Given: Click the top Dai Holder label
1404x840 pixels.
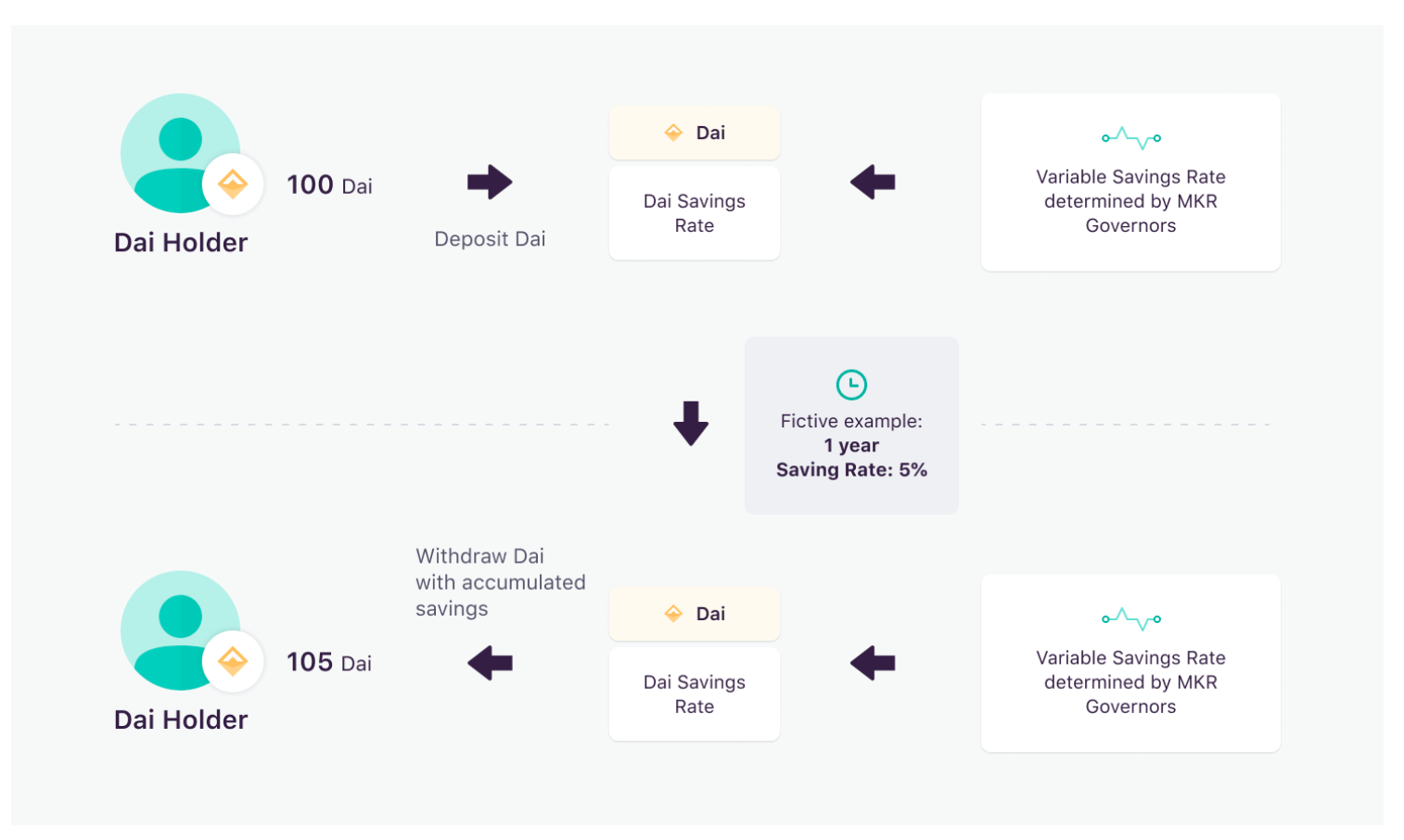Looking at the screenshot, I should [x=181, y=243].
